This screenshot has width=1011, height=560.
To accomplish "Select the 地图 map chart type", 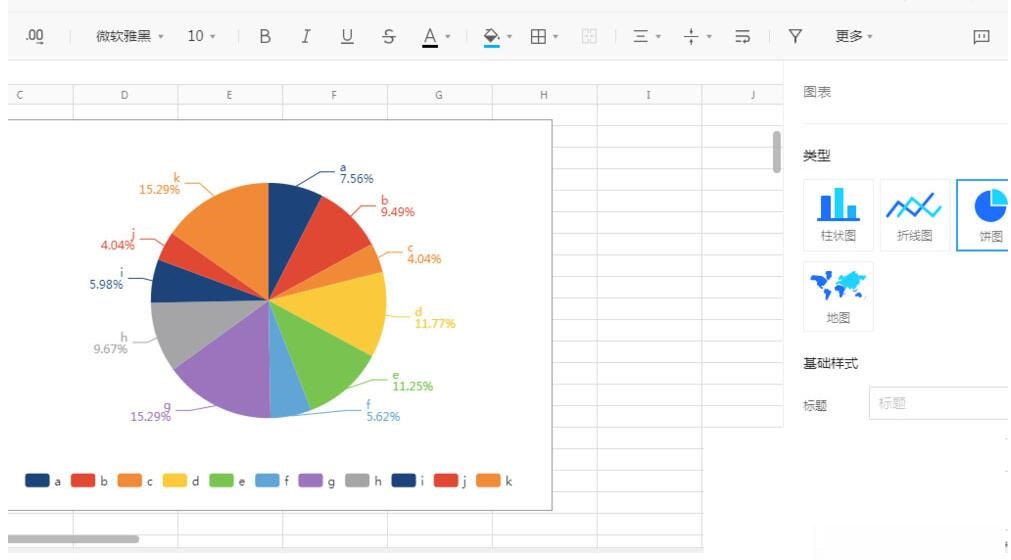I will (838, 296).
